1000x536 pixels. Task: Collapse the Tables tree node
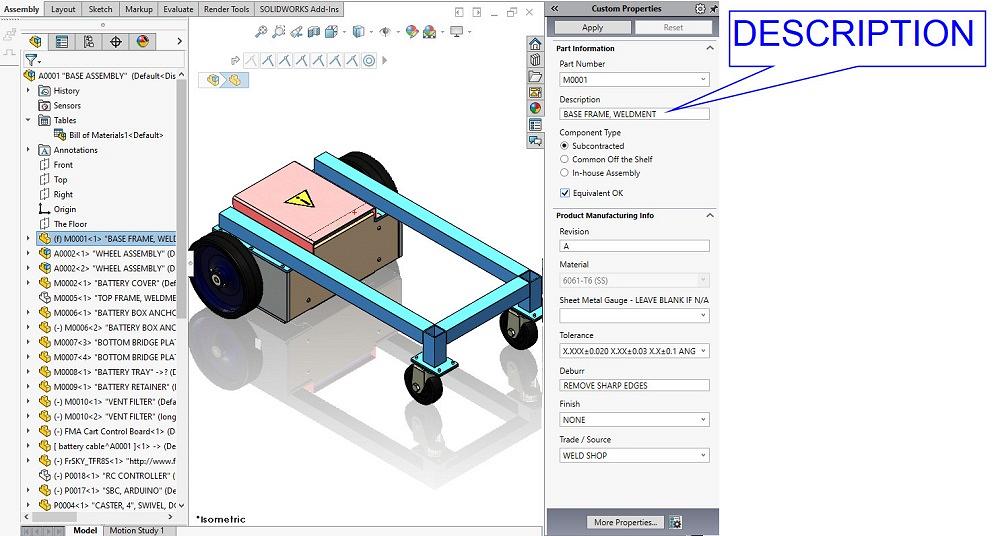28,120
